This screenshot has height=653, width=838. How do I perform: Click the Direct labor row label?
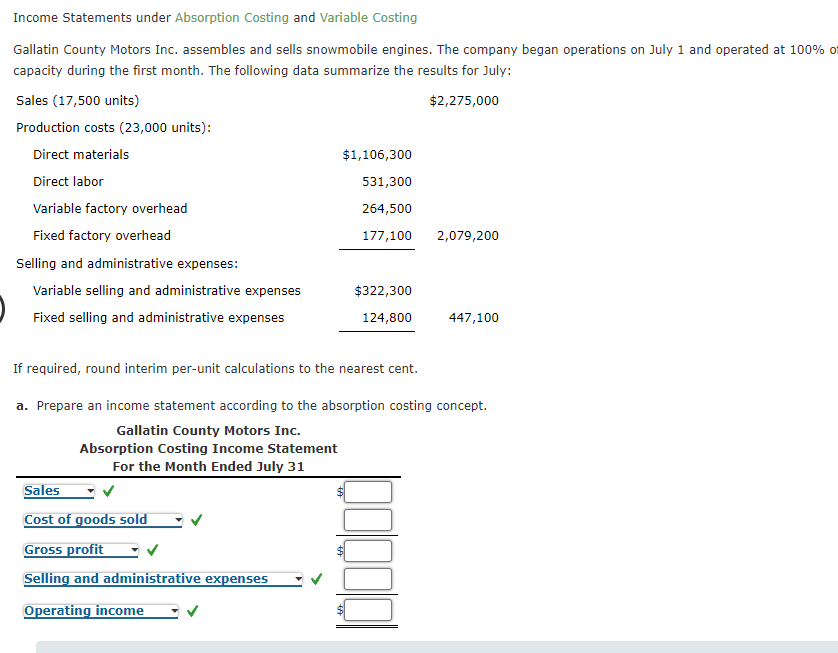68,182
